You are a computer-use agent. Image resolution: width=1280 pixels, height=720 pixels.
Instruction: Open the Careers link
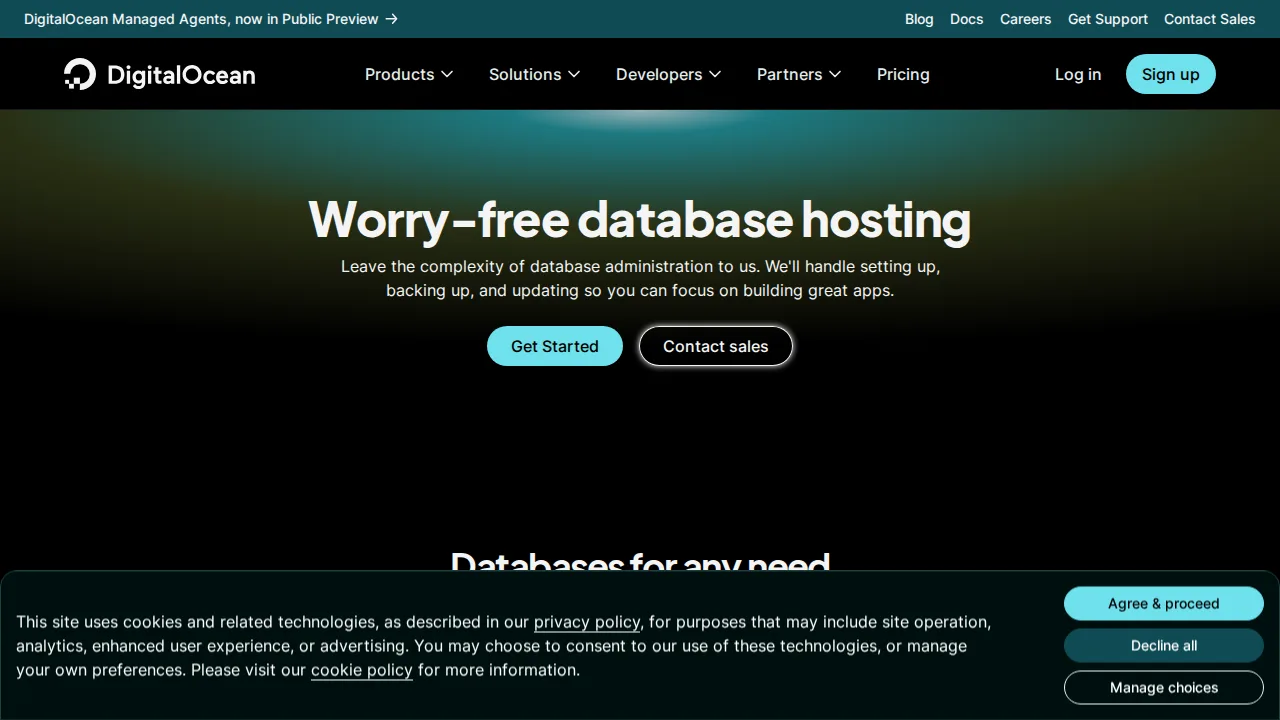coord(1025,19)
